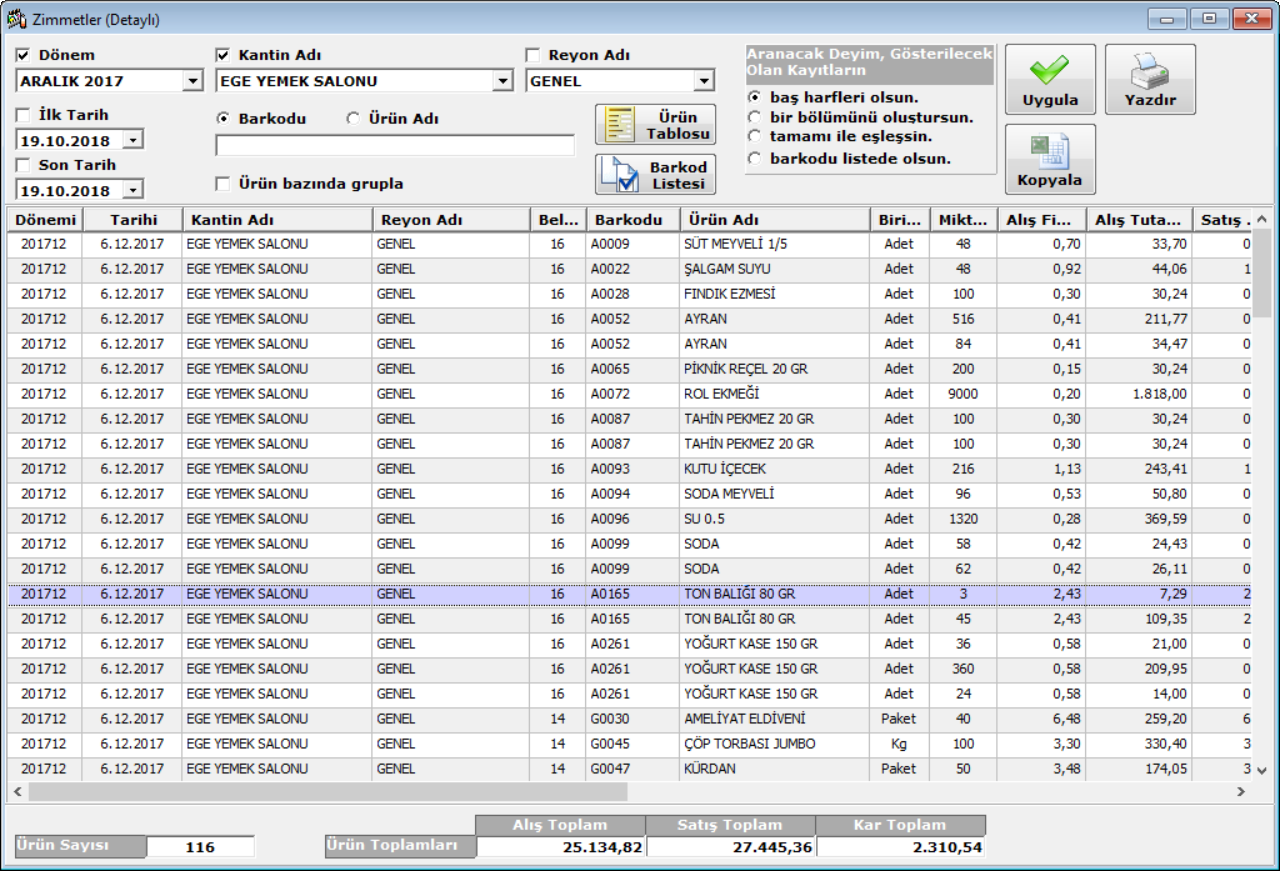1280x871 pixels.
Task: Open Ürün Tablosu product table
Action: coord(655,125)
